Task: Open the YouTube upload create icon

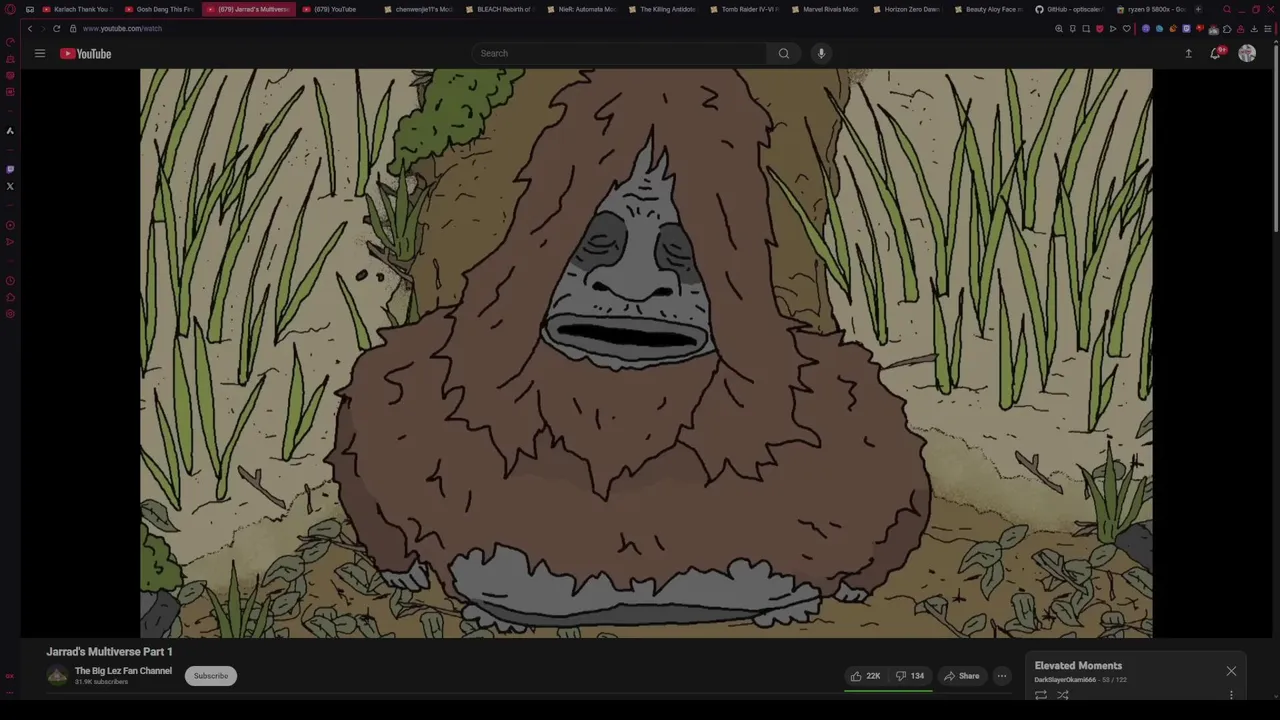Action: pyautogui.click(x=1188, y=54)
